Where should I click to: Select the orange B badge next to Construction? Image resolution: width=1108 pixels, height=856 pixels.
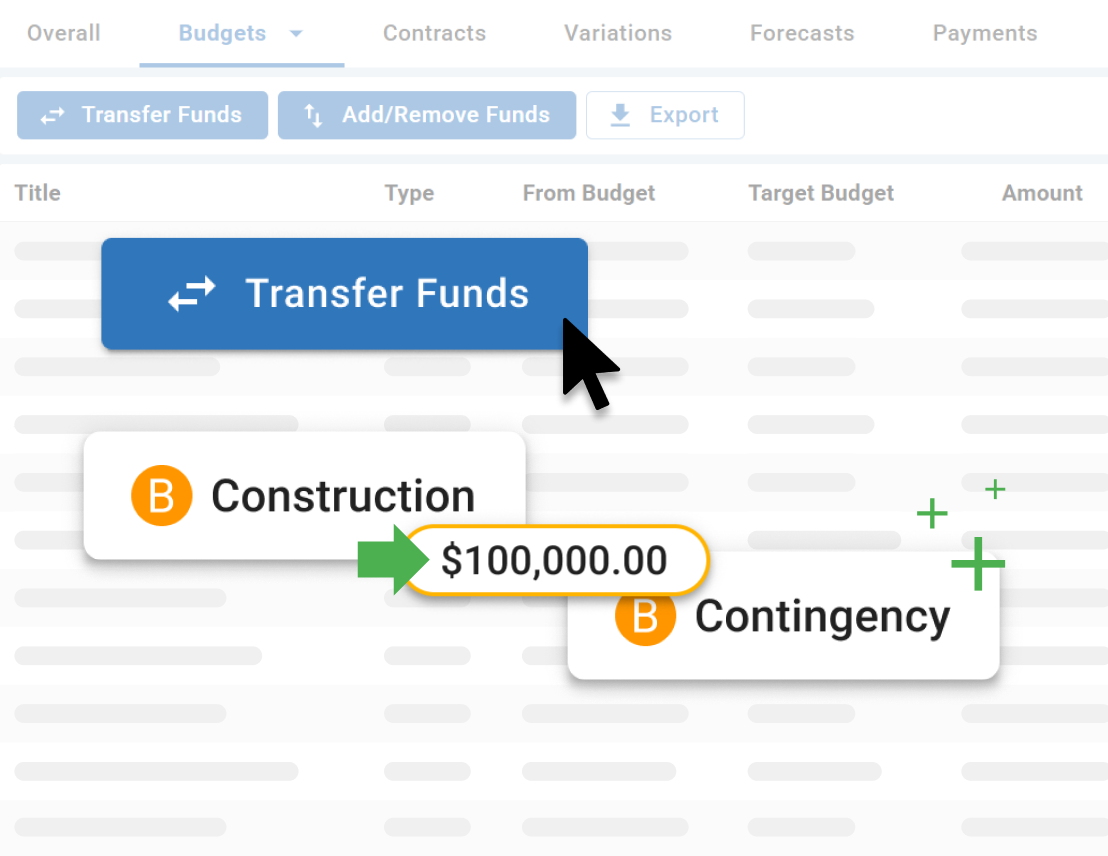pyautogui.click(x=161, y=495)
